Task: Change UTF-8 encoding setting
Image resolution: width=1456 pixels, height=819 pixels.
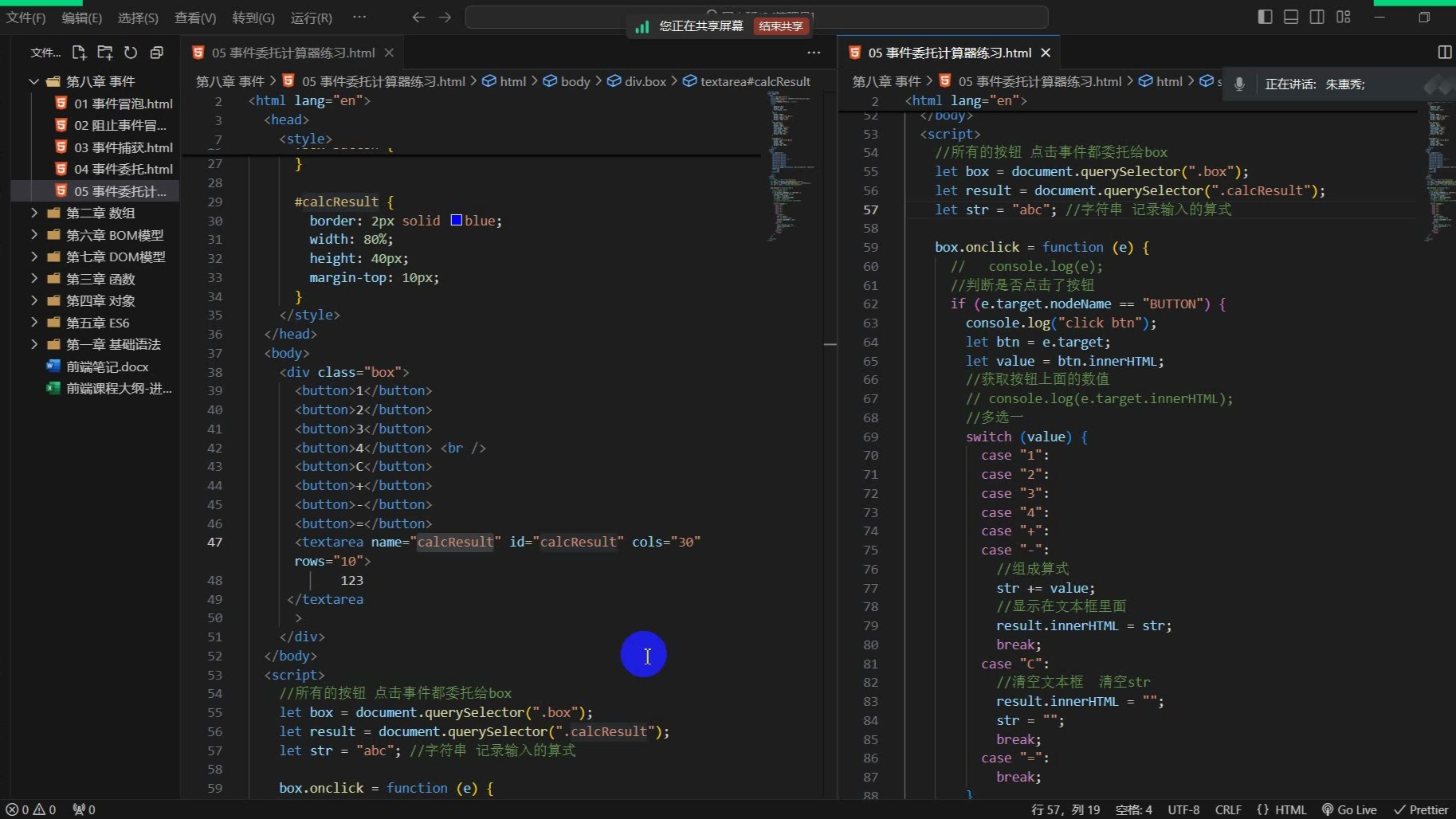Action: 1183,809
